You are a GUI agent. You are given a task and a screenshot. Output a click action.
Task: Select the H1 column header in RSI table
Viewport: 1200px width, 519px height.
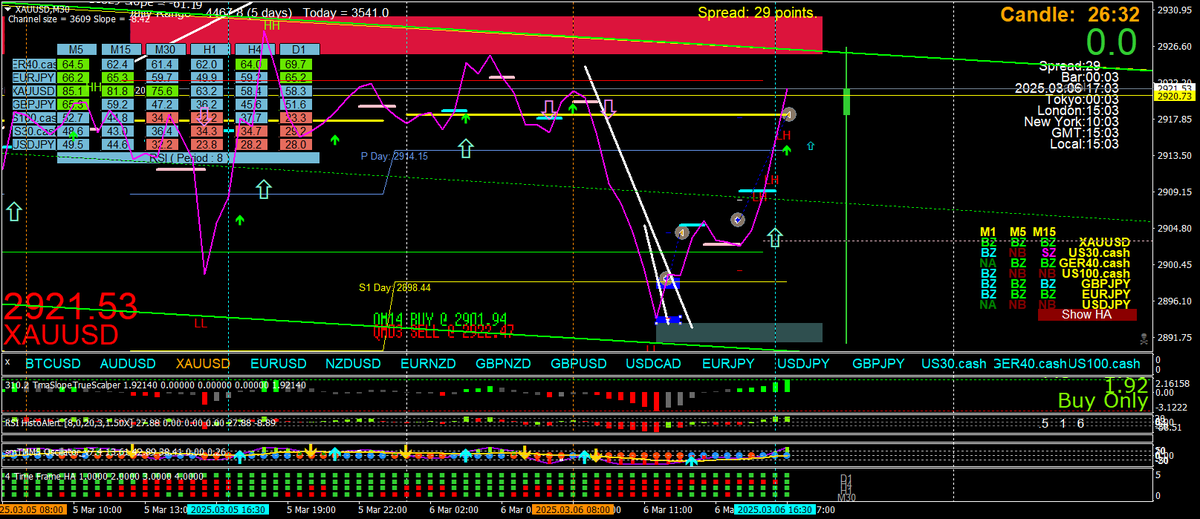[x=210, y=49]
